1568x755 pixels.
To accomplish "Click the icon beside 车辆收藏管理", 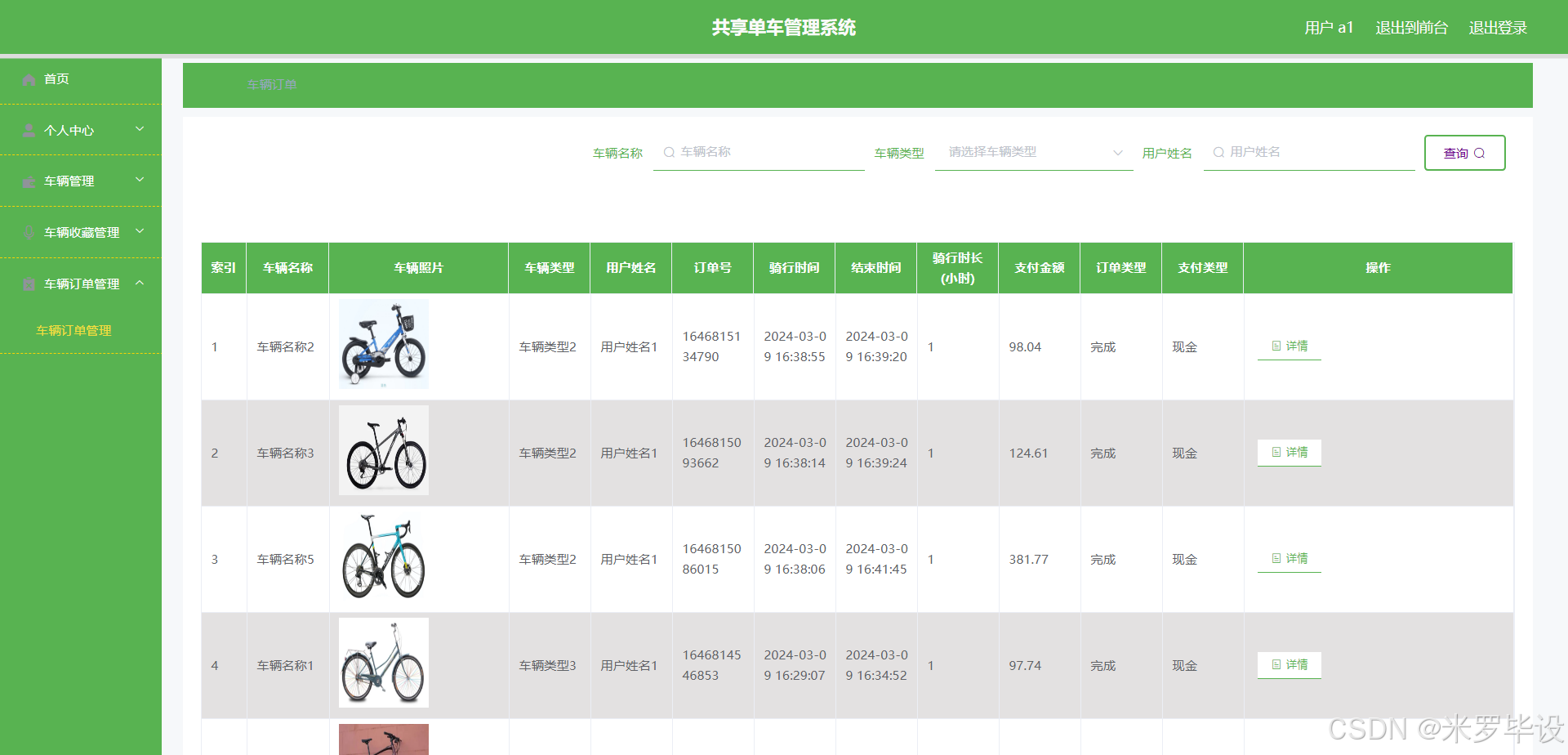I will [x=29, y=233].
